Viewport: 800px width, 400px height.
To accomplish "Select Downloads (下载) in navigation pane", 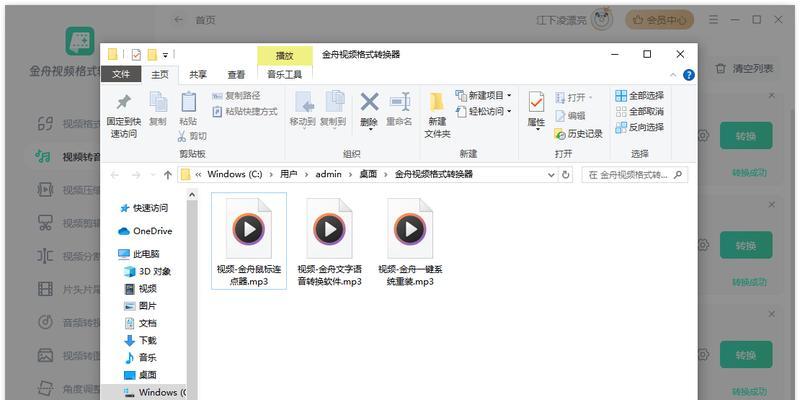I will click(x=141, y=340).
